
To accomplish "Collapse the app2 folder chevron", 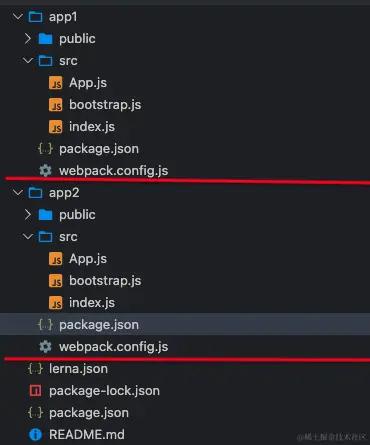I will tap(18, 192).
